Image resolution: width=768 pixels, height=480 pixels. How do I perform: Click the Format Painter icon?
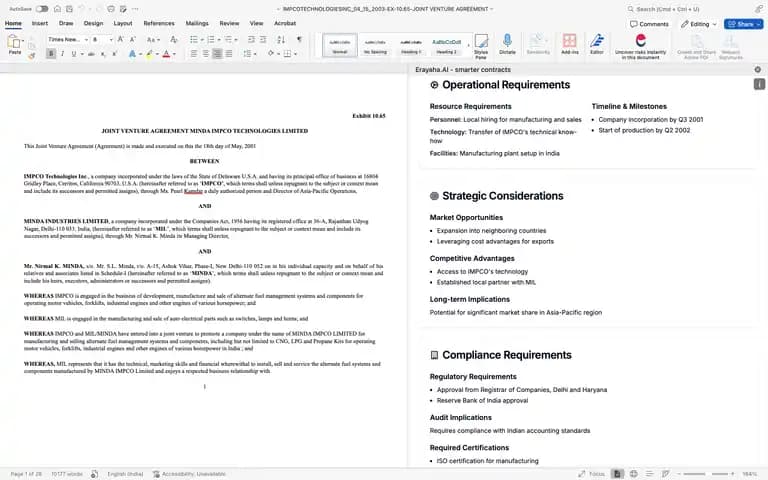[x=32, y=55]
